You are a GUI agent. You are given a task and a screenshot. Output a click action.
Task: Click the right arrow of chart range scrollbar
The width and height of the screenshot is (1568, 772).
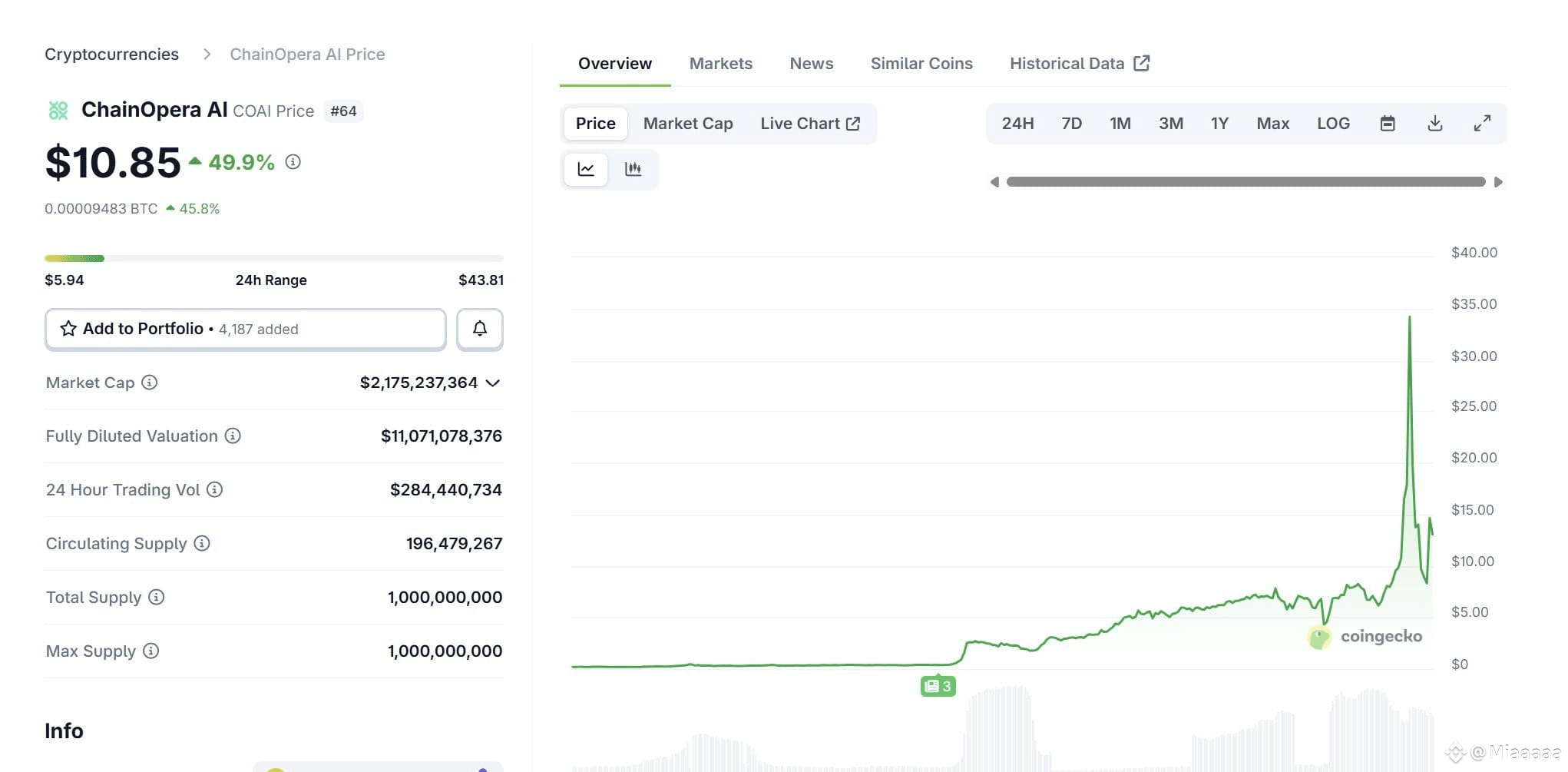coord(1498,182)
